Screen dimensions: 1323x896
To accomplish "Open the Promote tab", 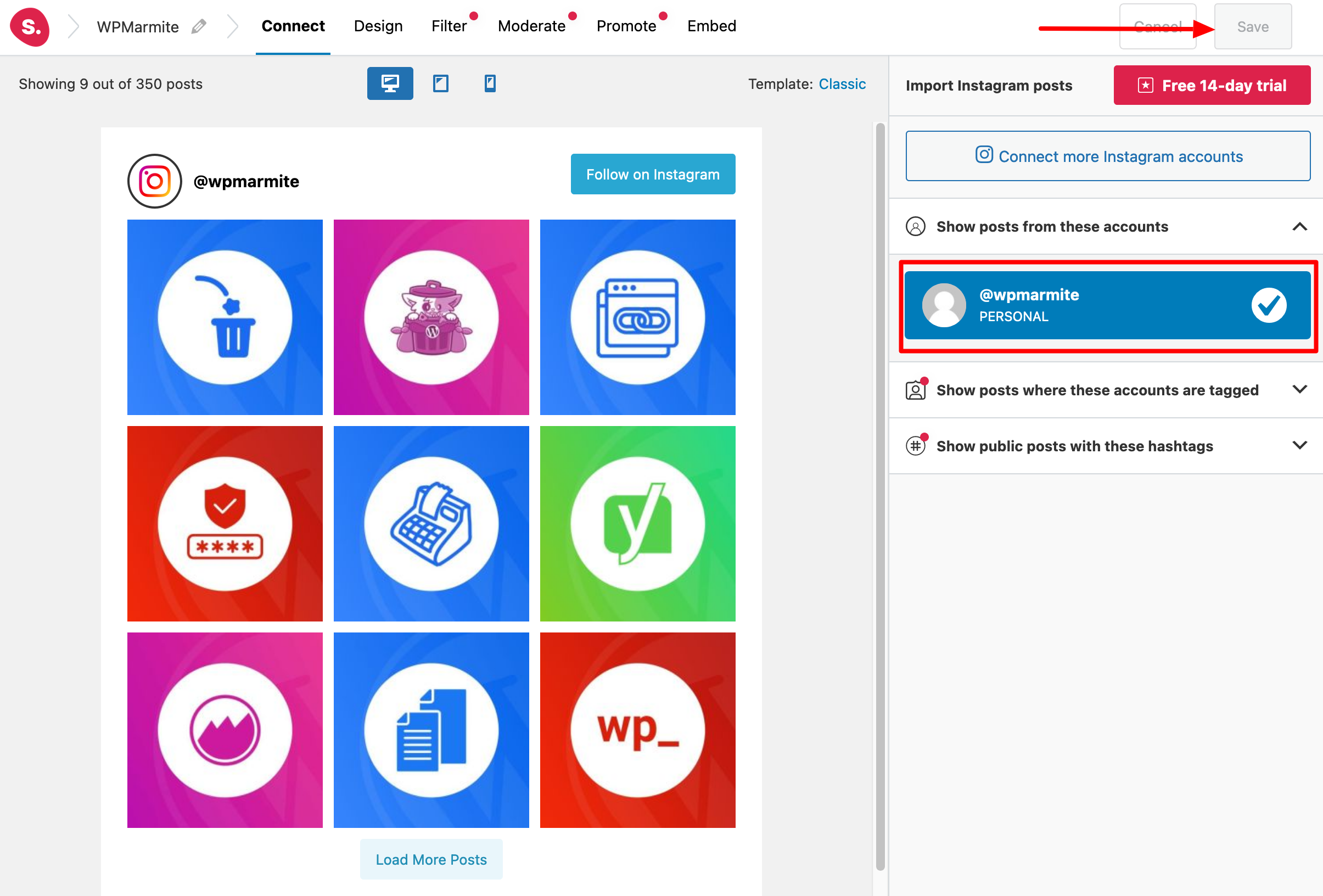I will point(626,26).
